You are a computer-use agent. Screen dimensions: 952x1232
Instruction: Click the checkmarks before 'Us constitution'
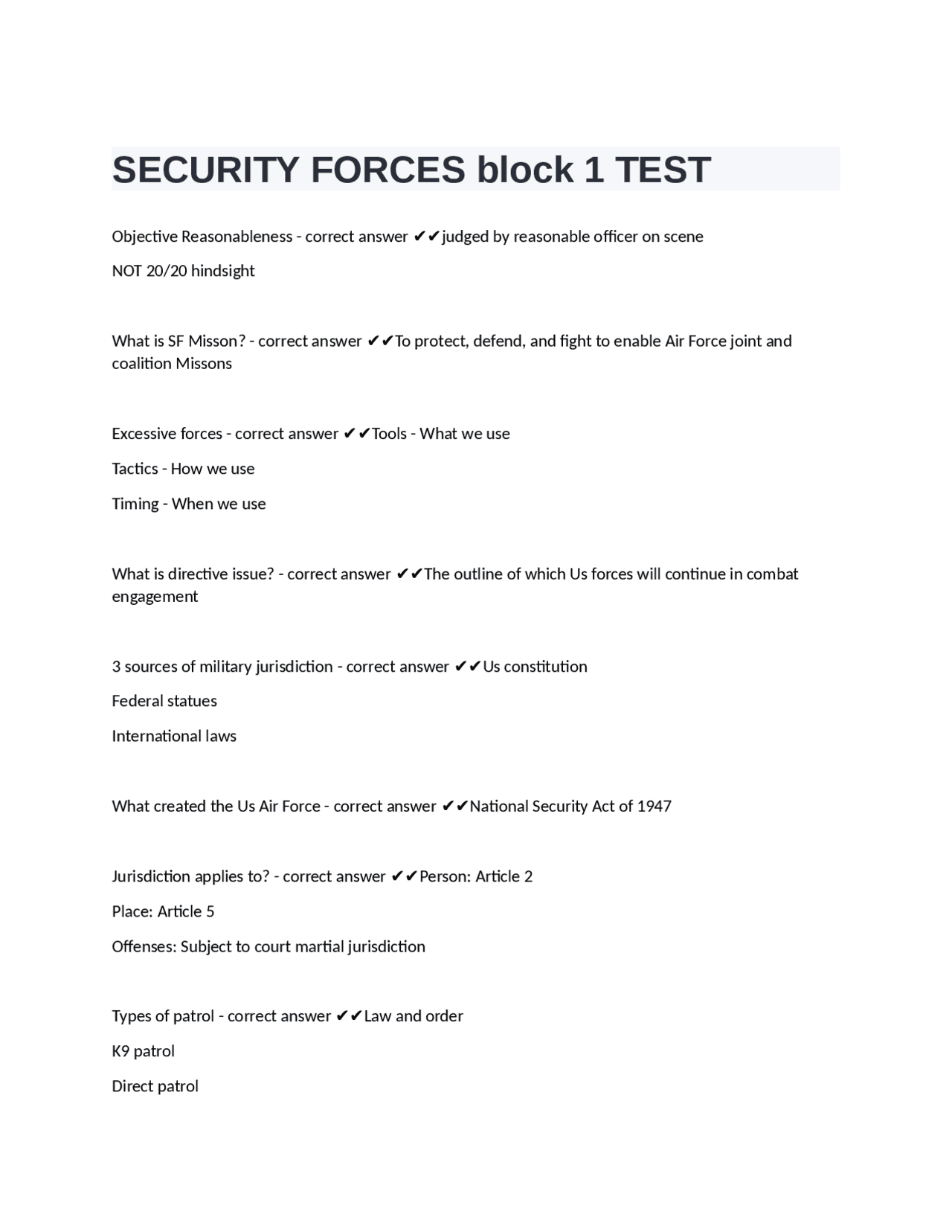click(x=468, y=667)
